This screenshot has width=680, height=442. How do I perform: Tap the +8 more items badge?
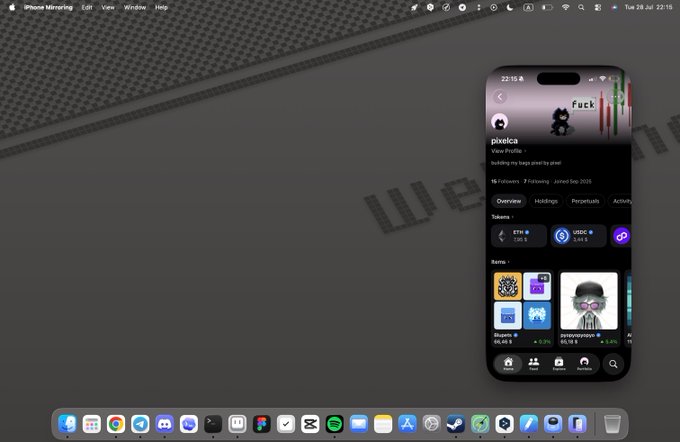(x=543, y=278)
